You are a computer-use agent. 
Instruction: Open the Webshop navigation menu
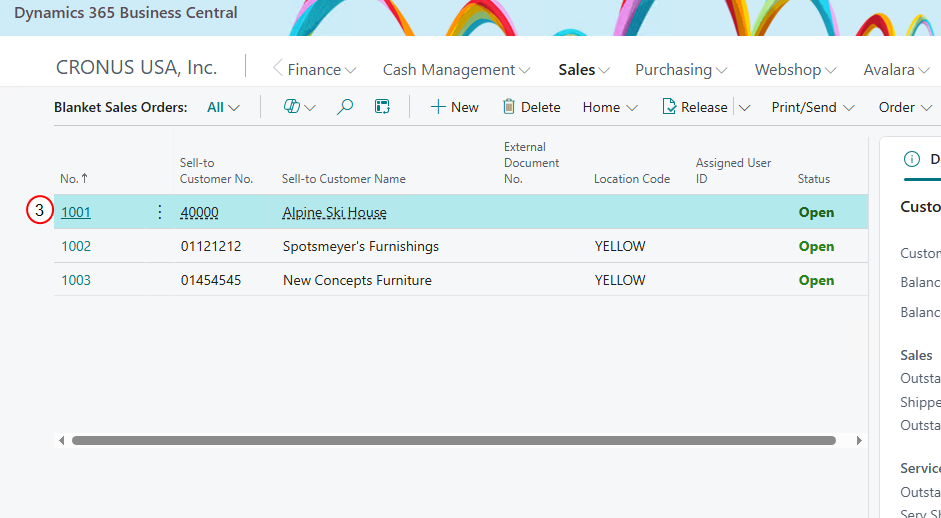795,70
